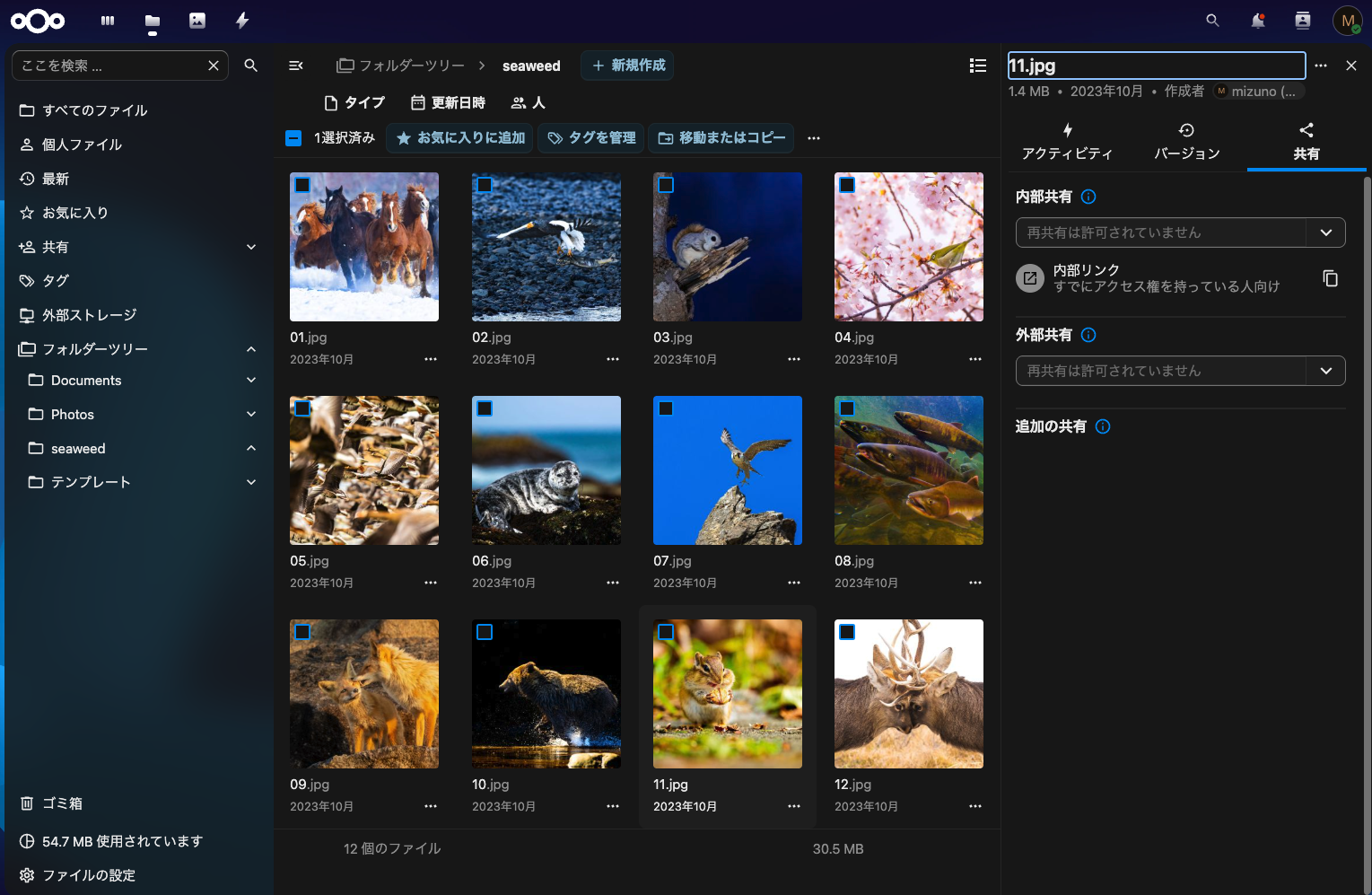Collapse the seaweed folder in tree
This screenshot has width=1372, height=895.
coord(251,448)
